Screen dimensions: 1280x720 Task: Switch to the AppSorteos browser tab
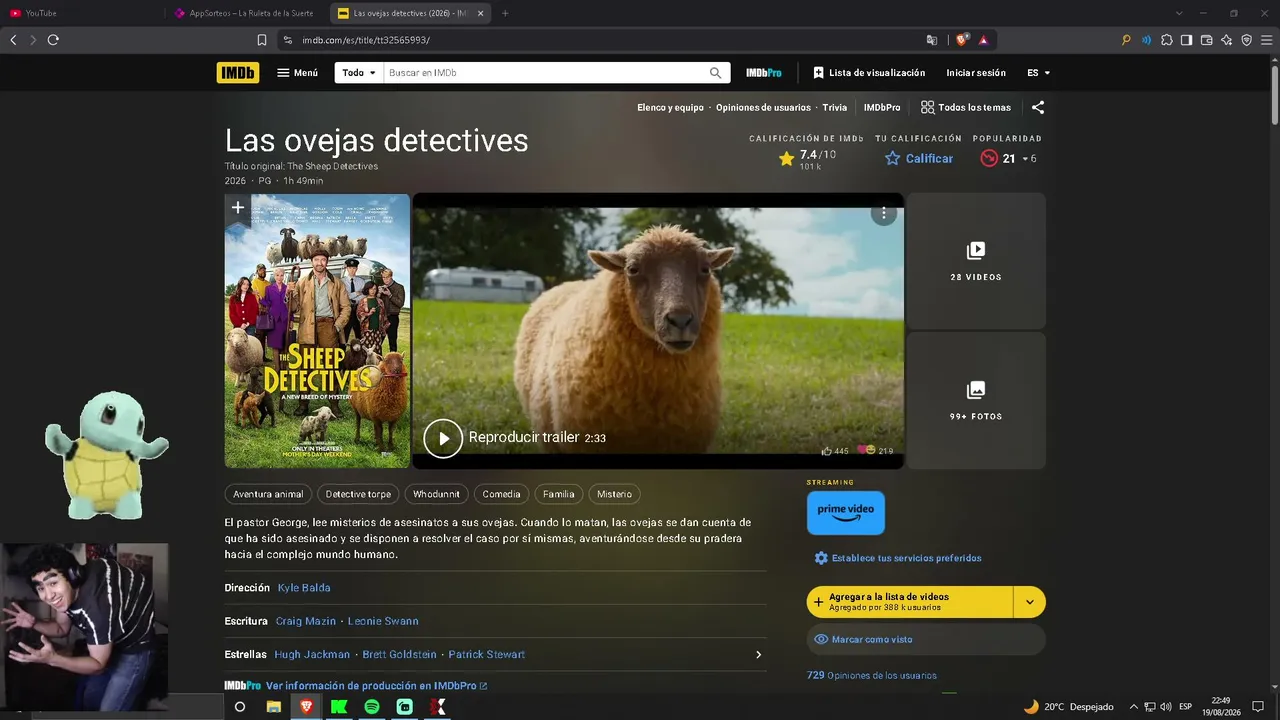(x=246, y=13)
